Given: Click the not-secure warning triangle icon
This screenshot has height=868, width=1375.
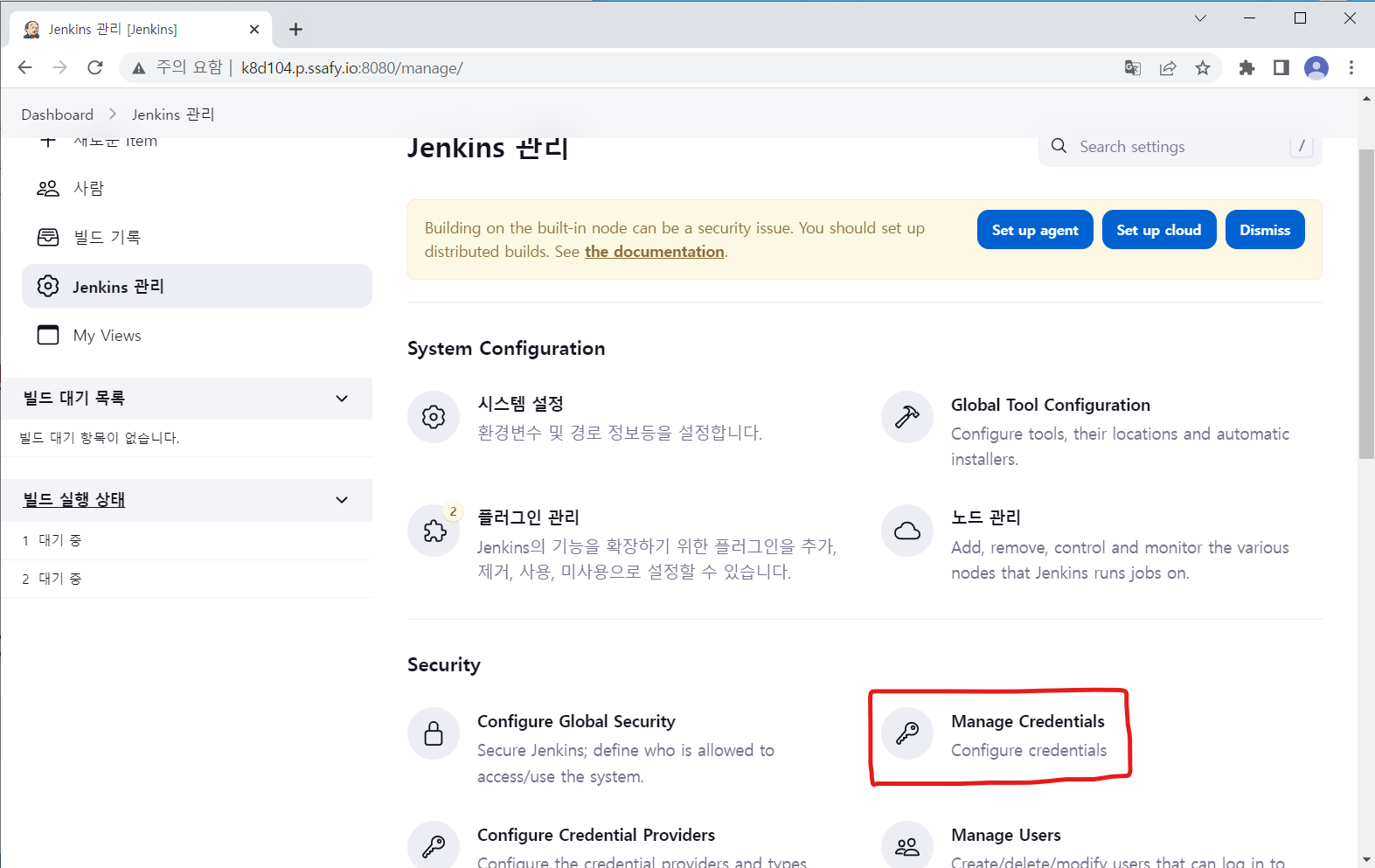Looking at the screenshot, I should pyautogui.click(x=138, y=68).
